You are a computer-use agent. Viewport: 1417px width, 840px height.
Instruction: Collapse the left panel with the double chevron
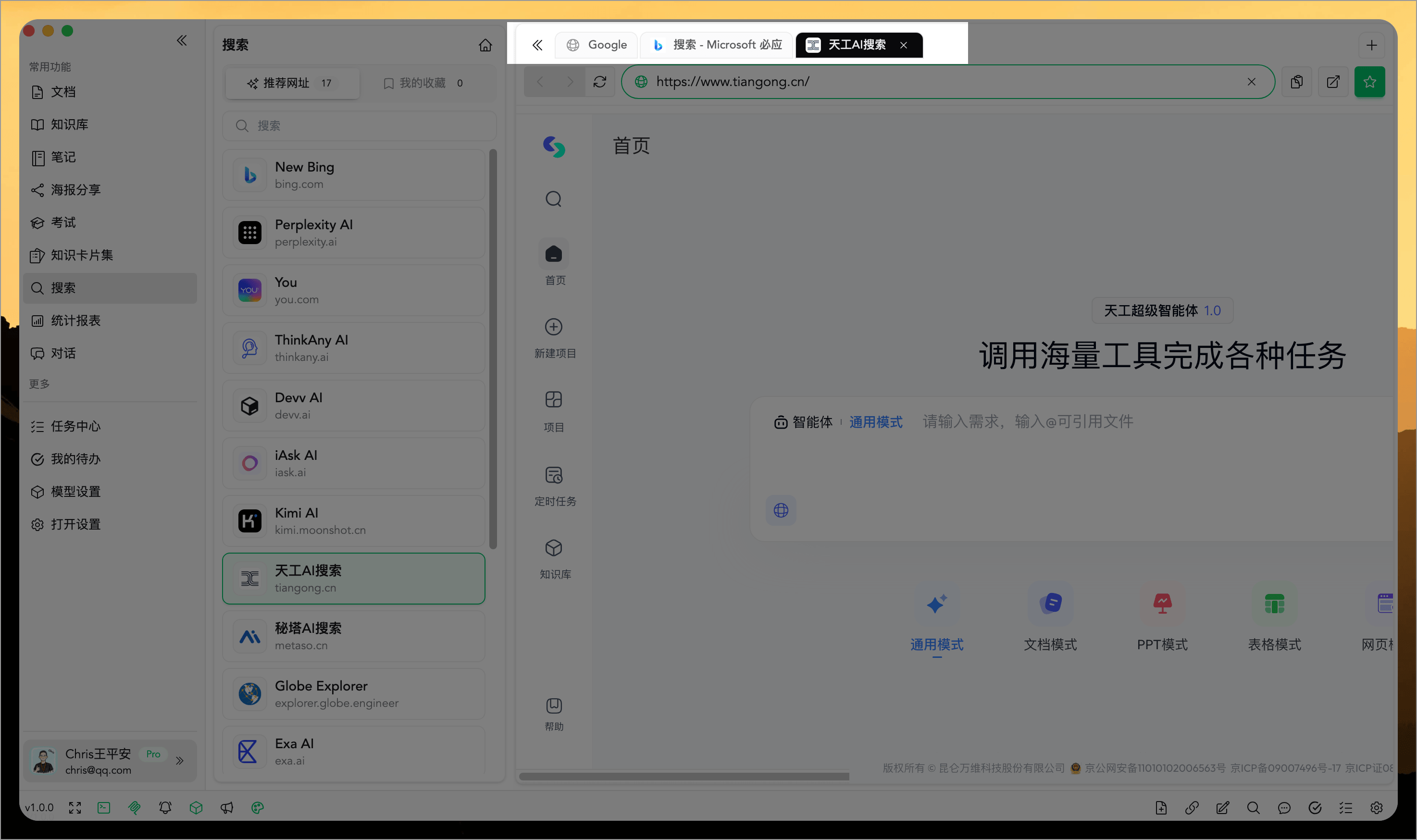[x=182, y=40]
